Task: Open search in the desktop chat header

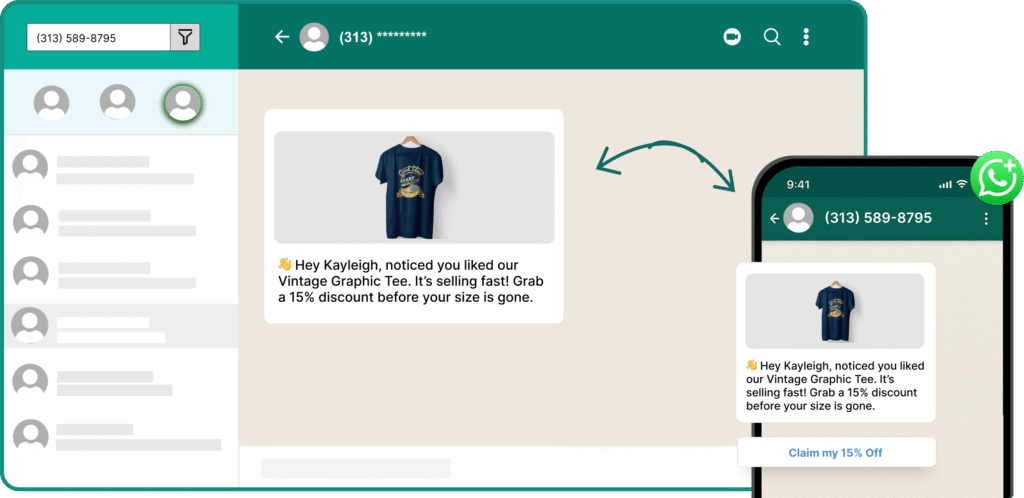Action: 772,37
